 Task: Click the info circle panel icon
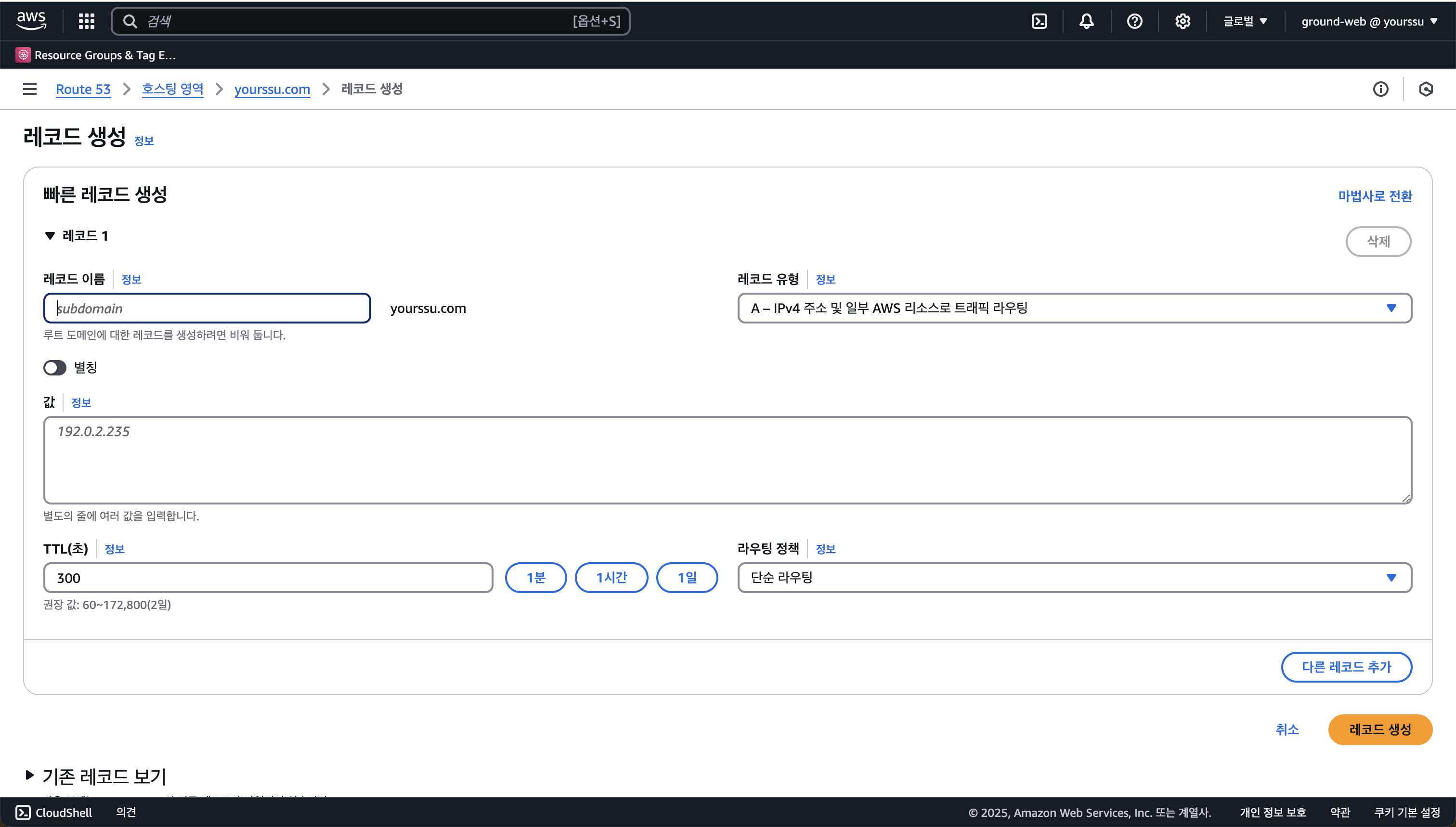tap(1380, 89)
